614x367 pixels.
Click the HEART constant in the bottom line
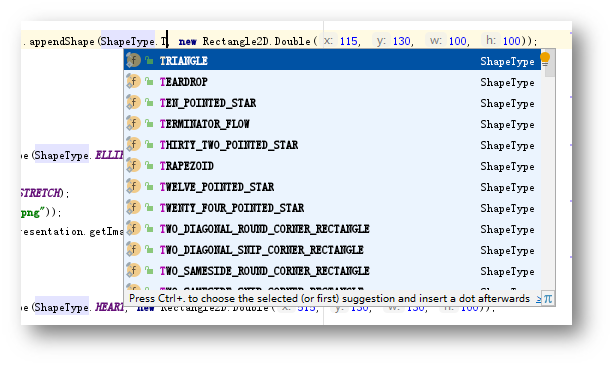coord(110,307)
